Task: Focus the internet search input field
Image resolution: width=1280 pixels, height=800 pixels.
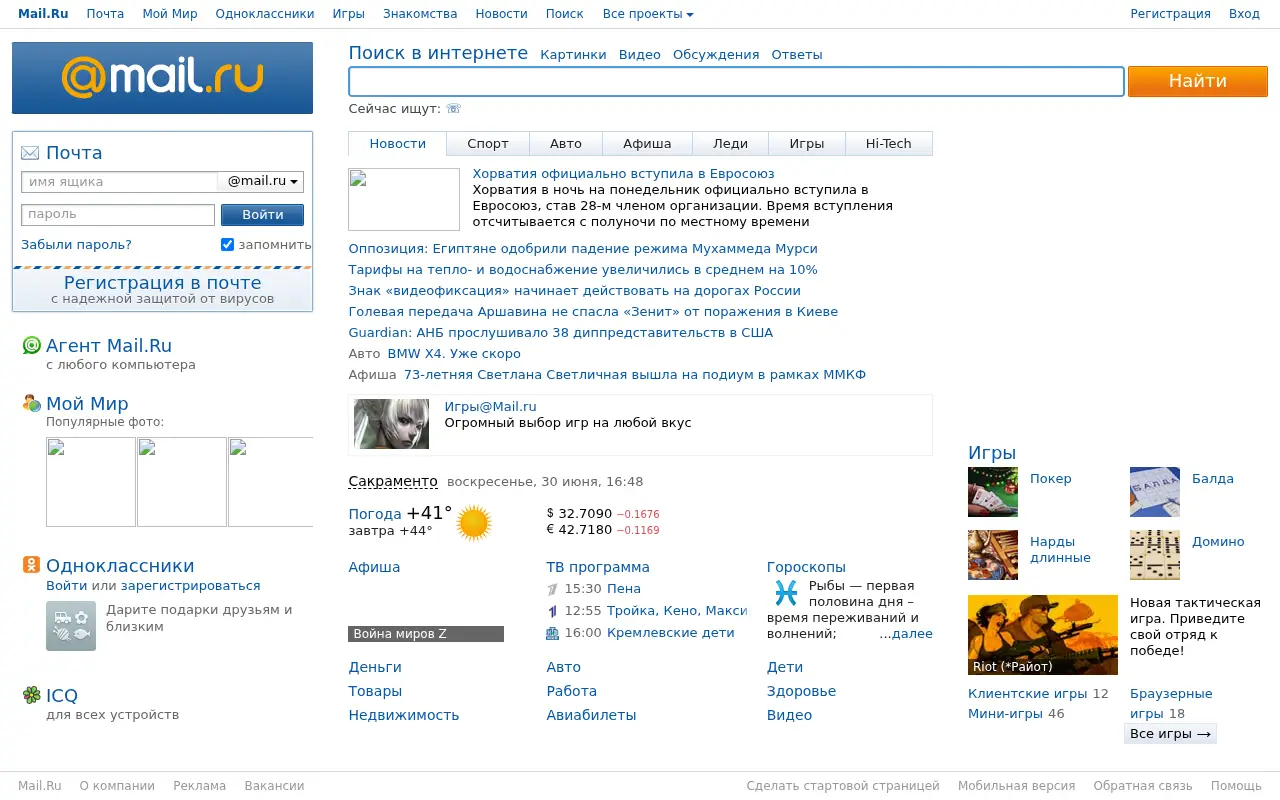Action: (x=736, y=82)
